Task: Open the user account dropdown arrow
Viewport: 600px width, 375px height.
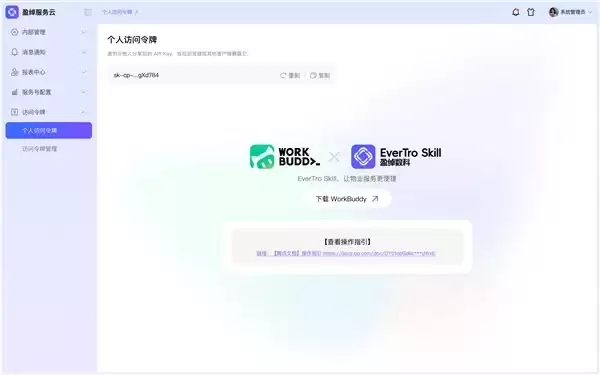Action: pyautogui.click(x=590, y=12)
